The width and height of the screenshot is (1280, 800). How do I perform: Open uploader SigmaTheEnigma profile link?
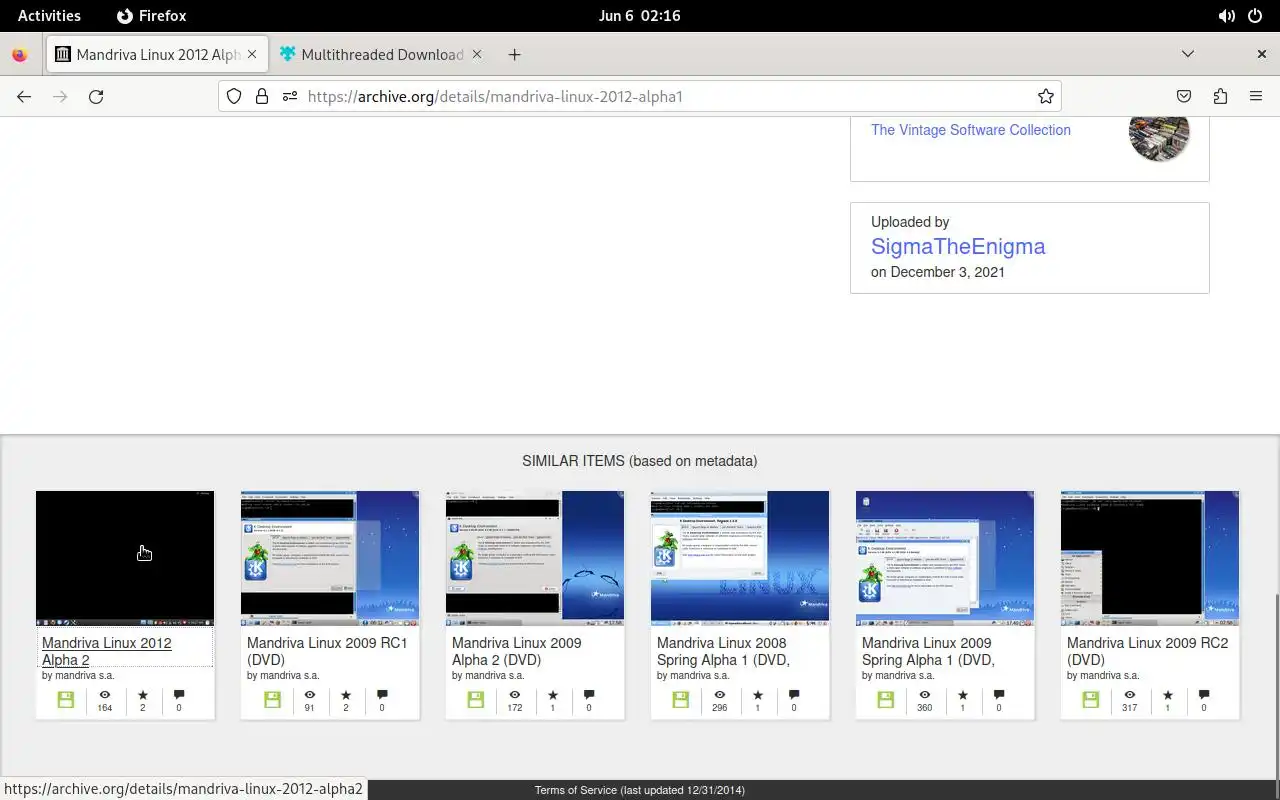pyautogui.click(x=958, y=246)
